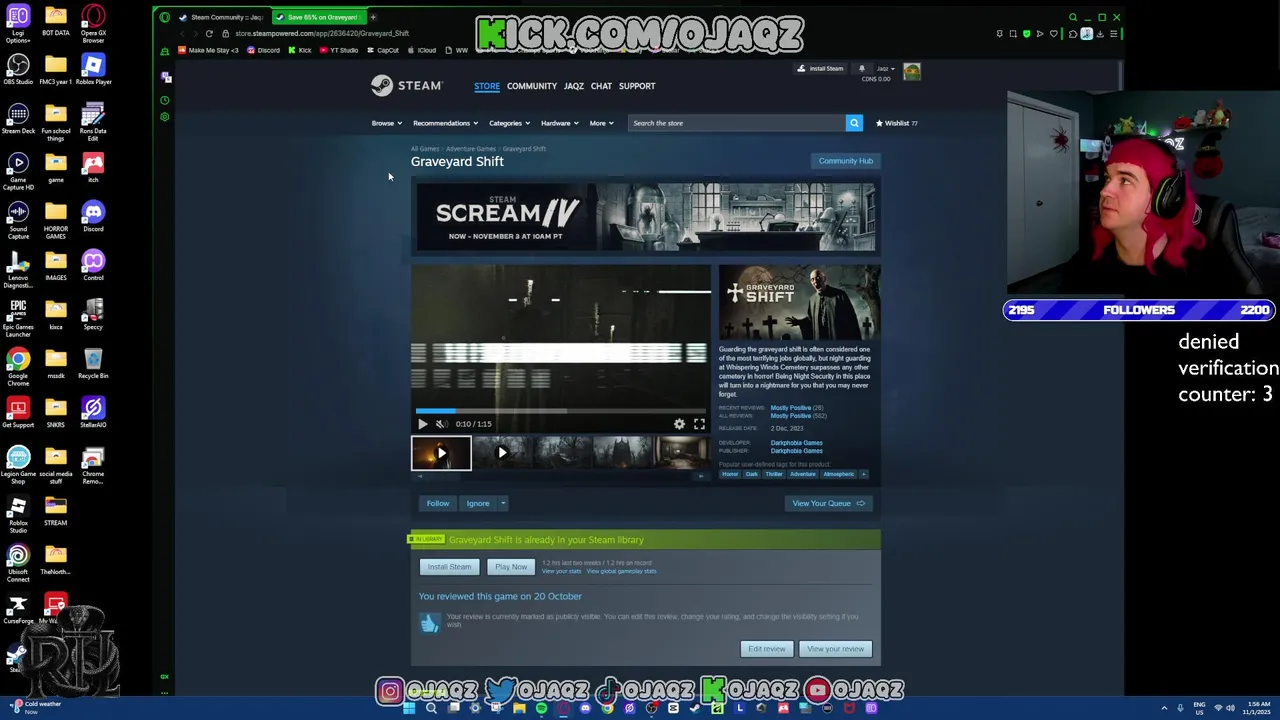
Task: Open the notifications bell in the Steam header
Action: (861, 69)
